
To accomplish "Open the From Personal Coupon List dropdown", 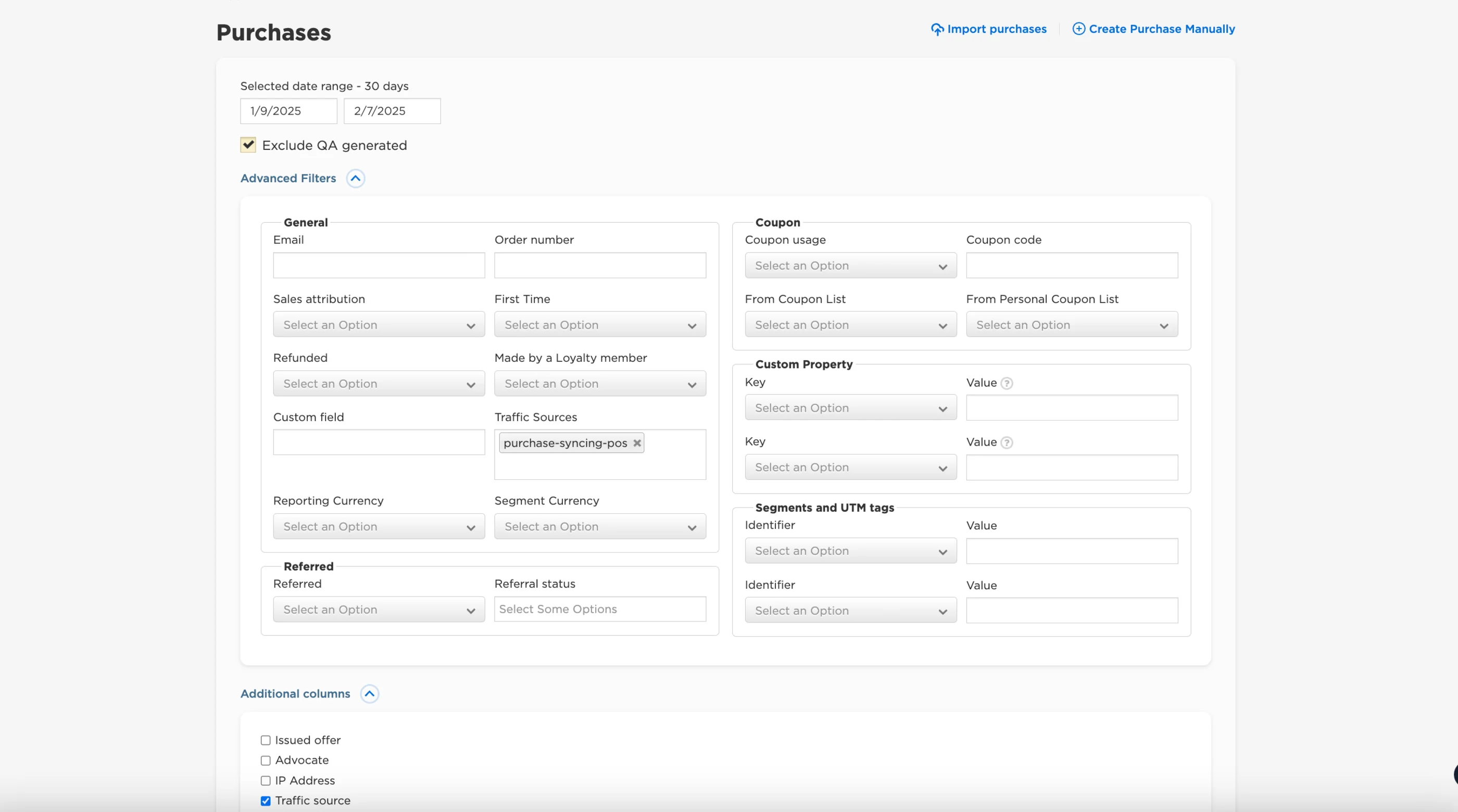I will [1072, 325].
